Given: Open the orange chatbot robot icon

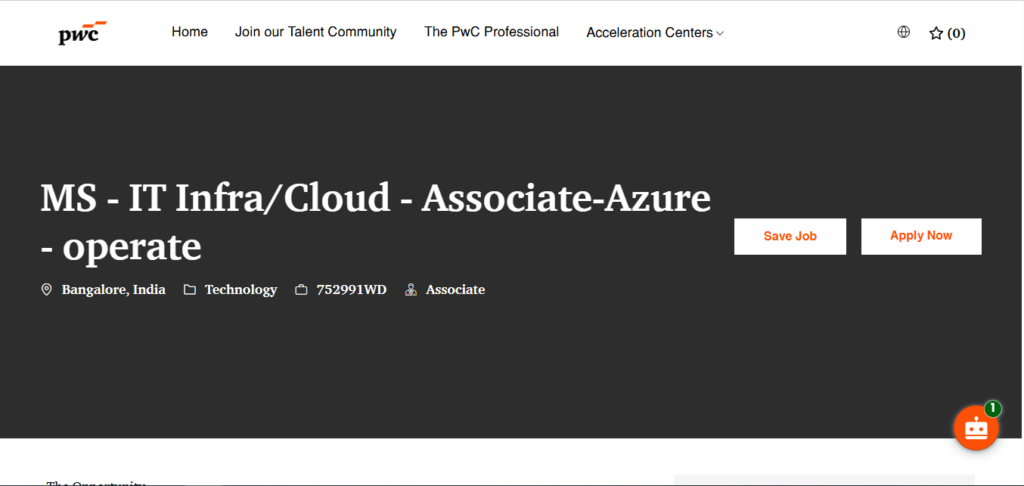Looking at the screenshot, I should (x=976, y=429).
